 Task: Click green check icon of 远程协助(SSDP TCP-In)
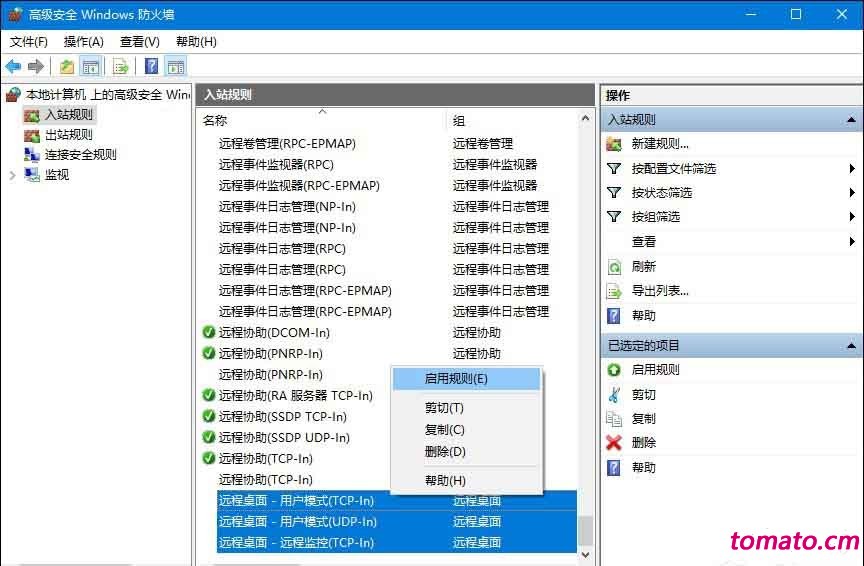click(208, 416)
